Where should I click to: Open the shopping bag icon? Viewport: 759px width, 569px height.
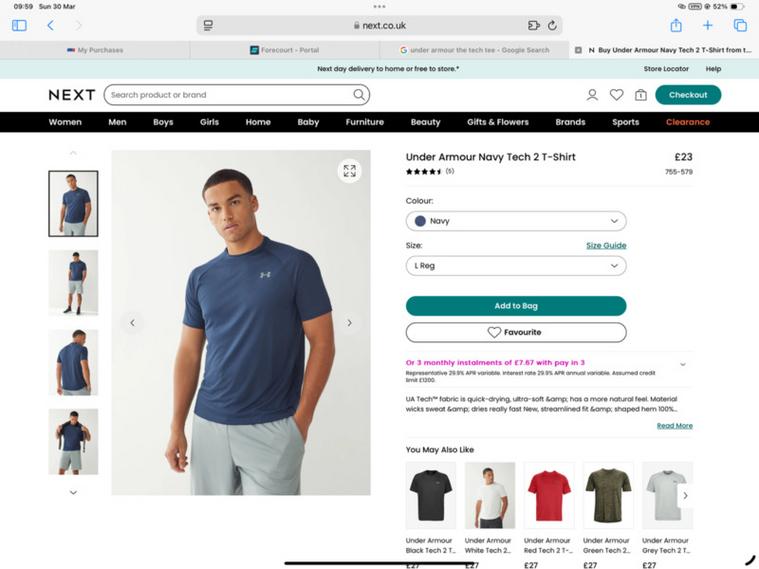(640, 95)
